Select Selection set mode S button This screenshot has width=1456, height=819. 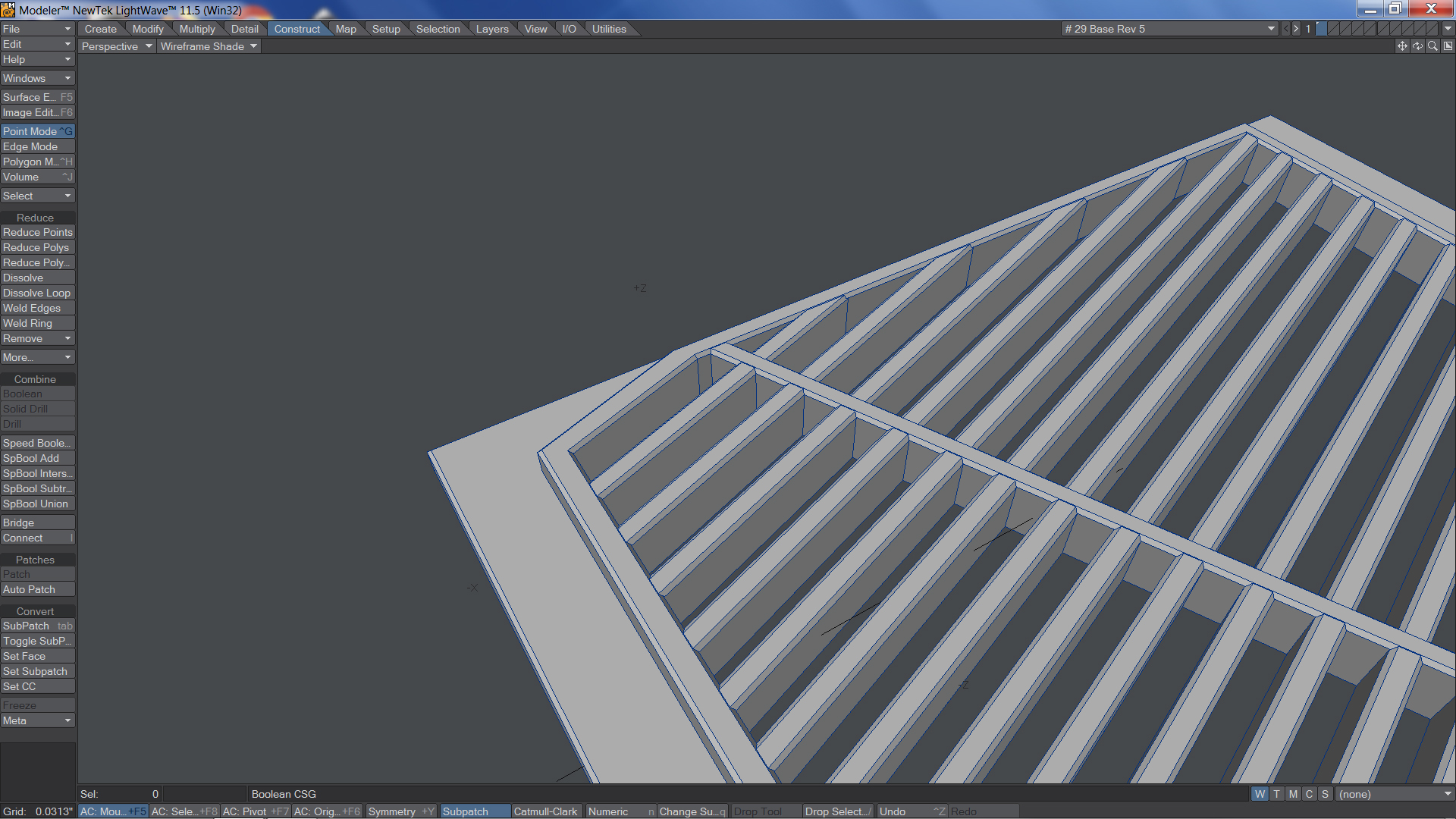[x=1325, y=794]
